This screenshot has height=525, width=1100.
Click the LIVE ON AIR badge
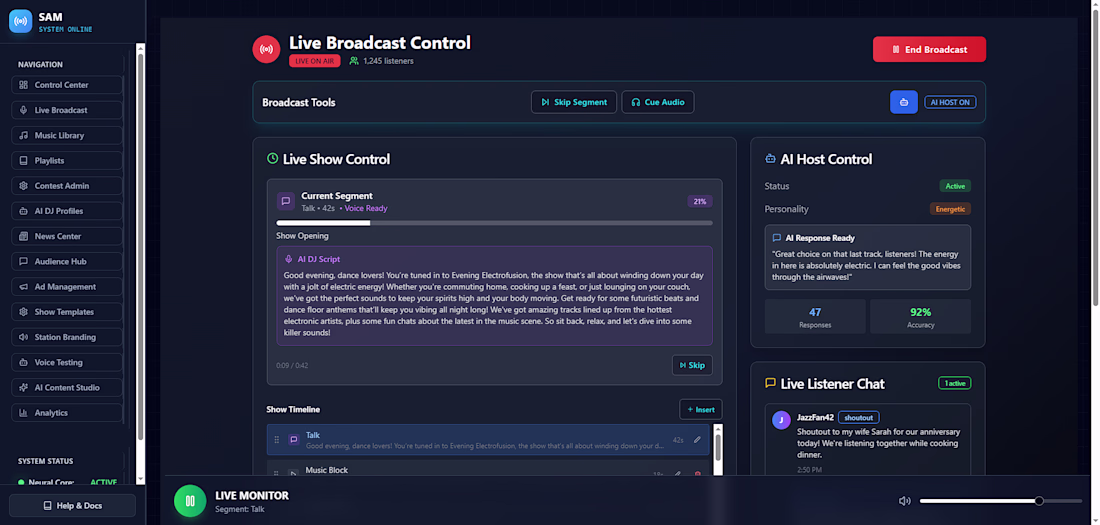[x=315, y=61]
